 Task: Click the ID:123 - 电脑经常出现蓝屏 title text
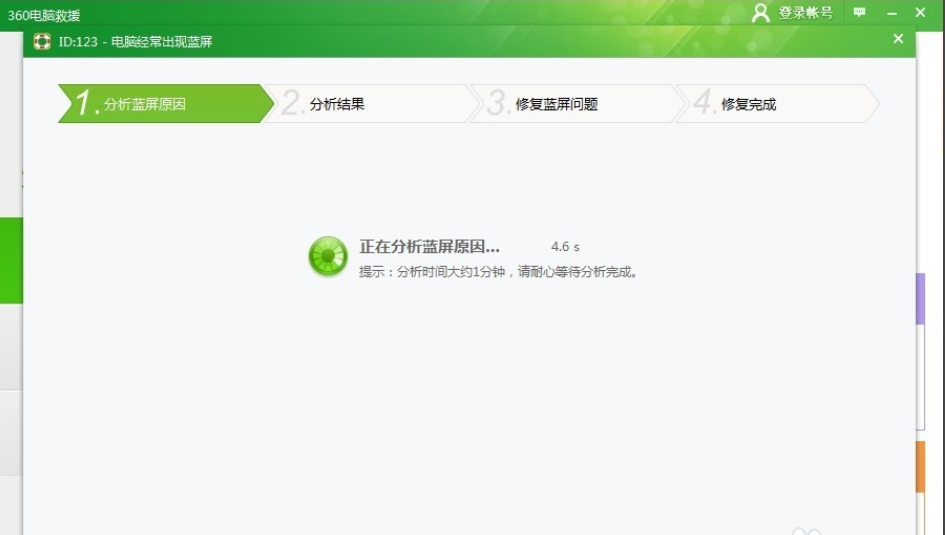pyautogui.click(x=135, y=42)
